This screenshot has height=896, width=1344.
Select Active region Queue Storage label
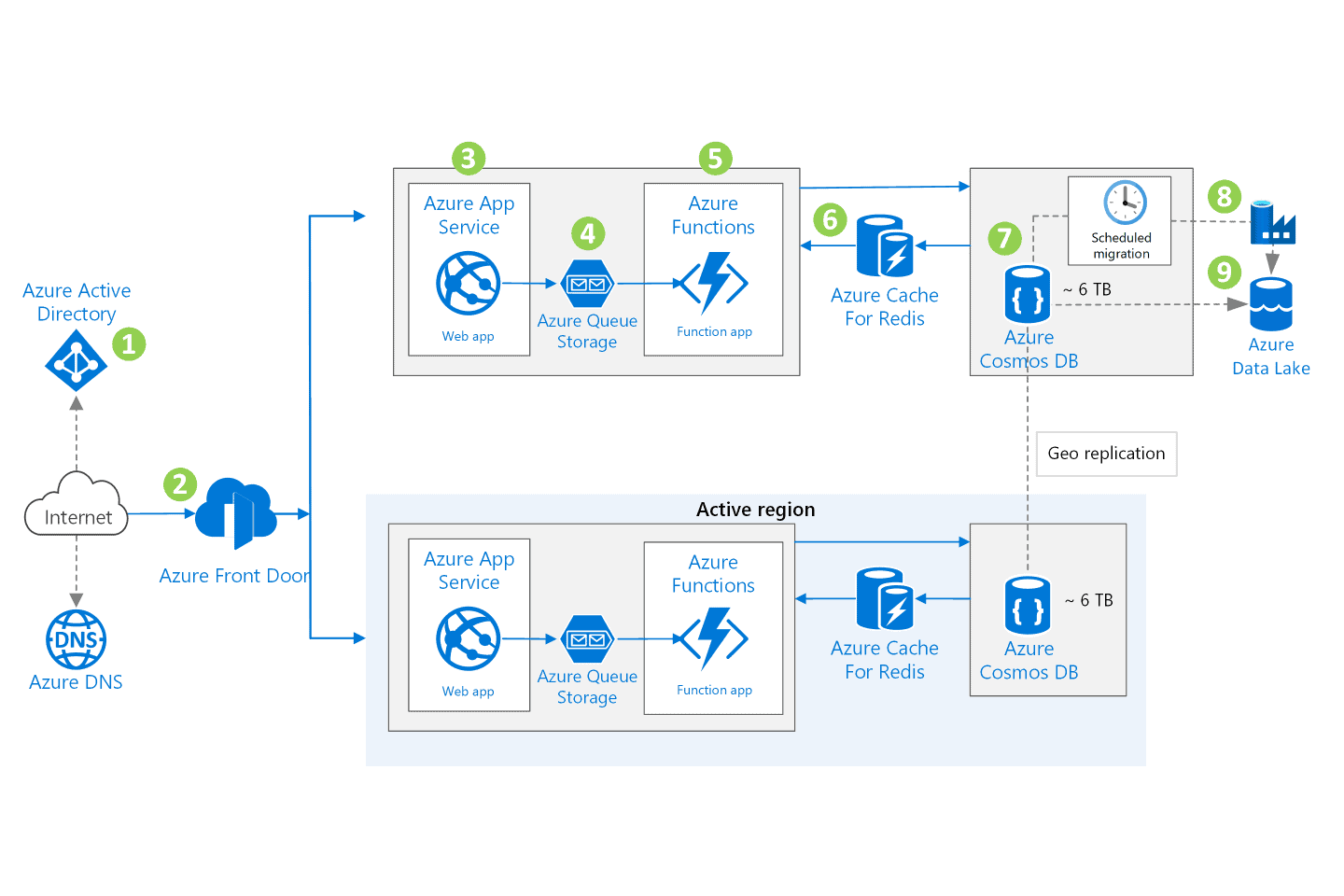click(x=587, y=687)
